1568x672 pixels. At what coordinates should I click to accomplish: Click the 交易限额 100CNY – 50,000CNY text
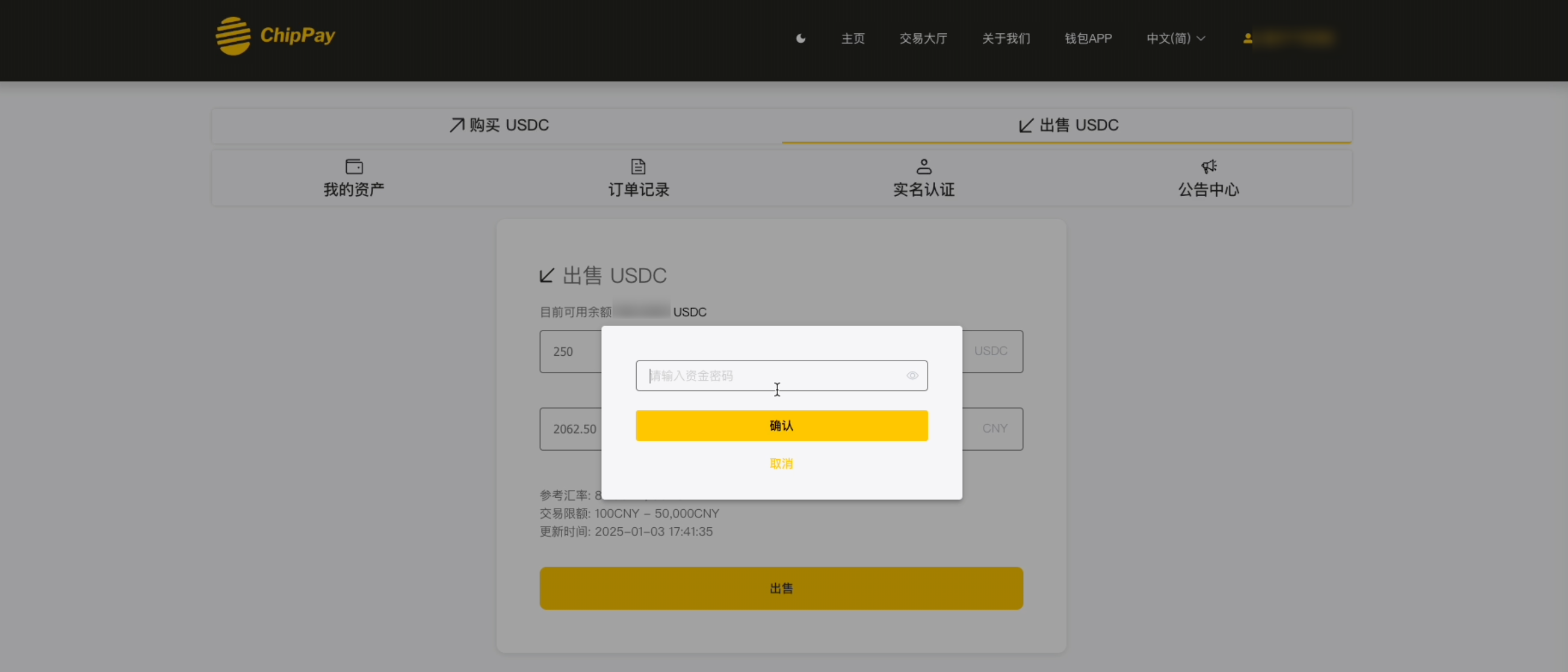[x=630, y=514]
